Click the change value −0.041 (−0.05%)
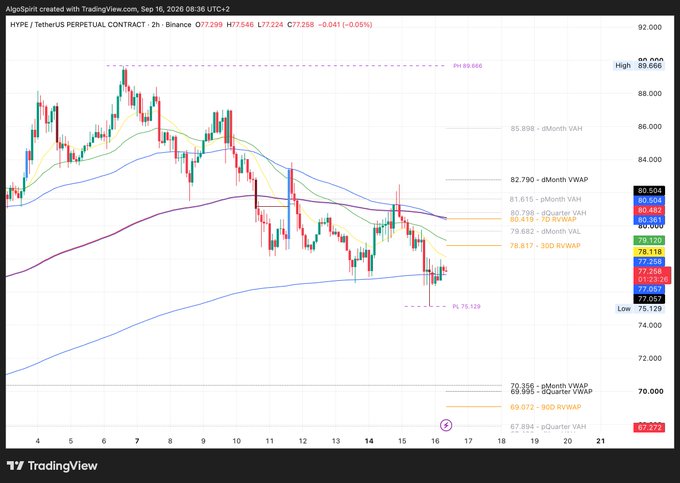Screen dimensions: 680x483 (345, 25)
